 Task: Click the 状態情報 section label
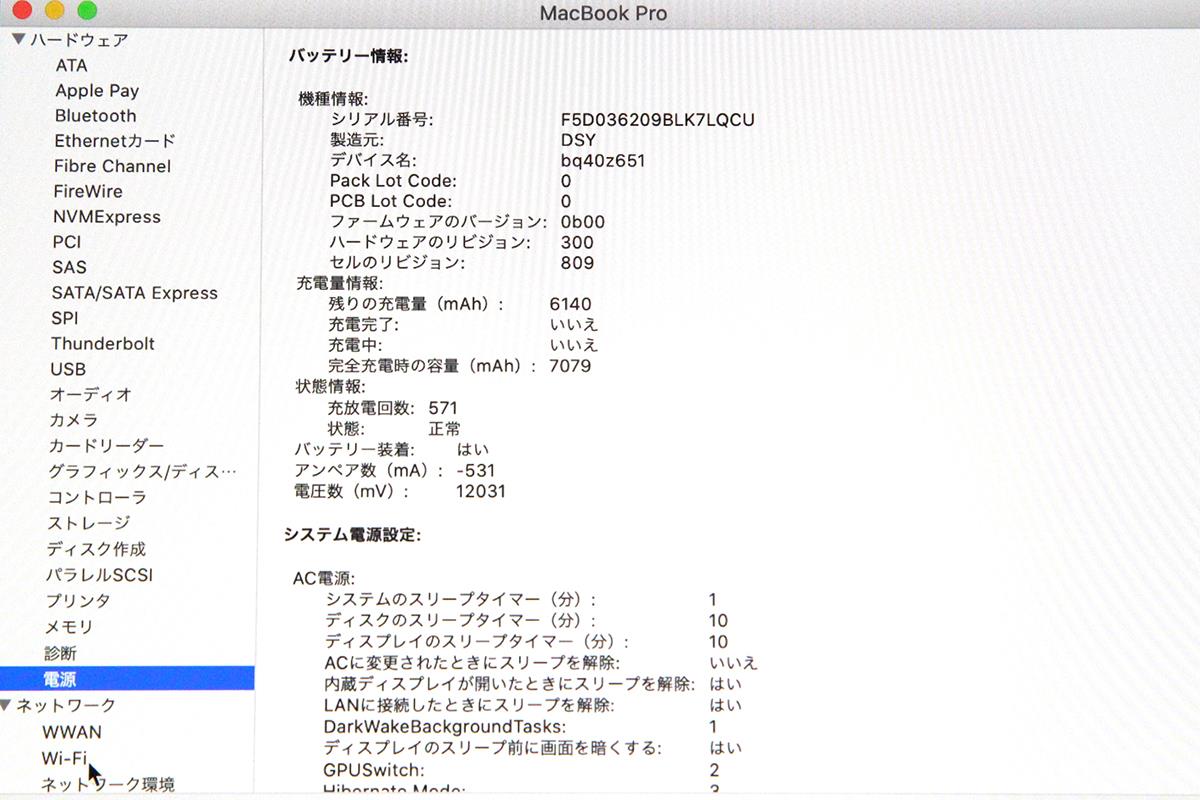point(331,387)
